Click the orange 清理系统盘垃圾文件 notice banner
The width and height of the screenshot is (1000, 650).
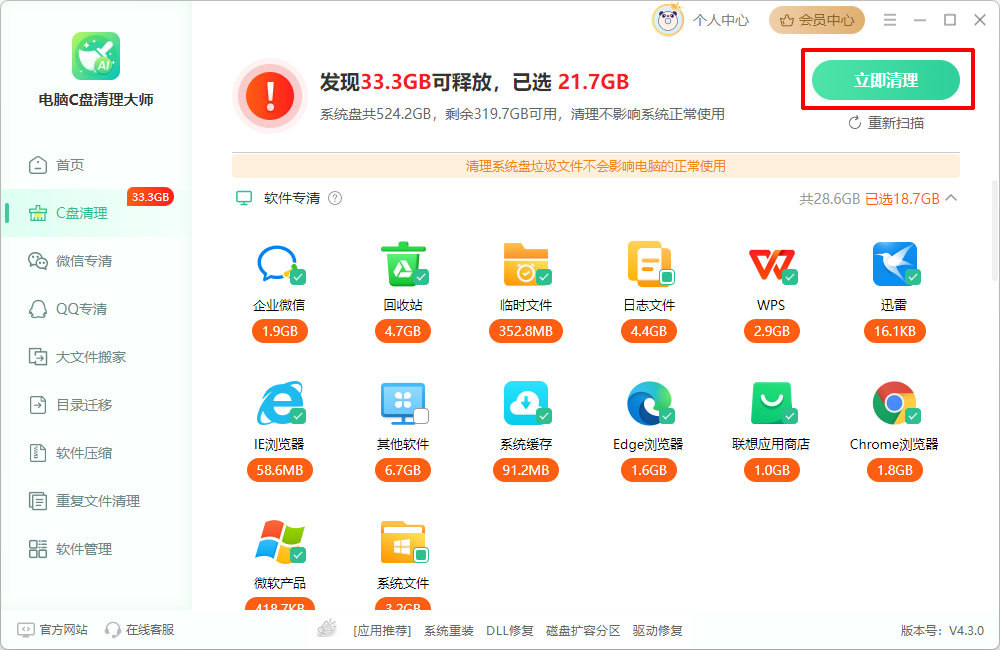pyautogui.click(x=596, y=166)
